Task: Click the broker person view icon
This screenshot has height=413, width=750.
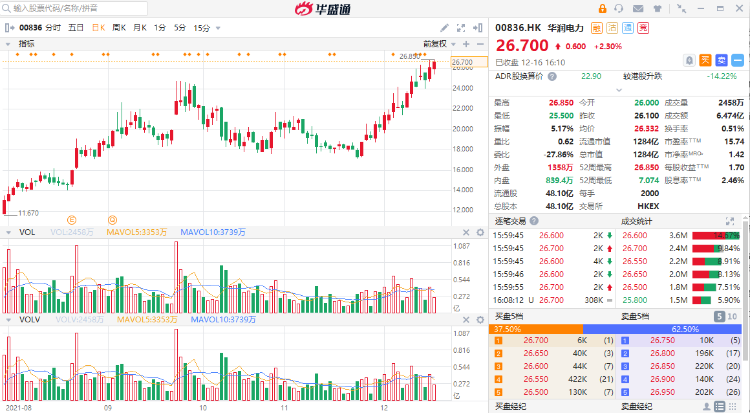Action: pos(706,407)
